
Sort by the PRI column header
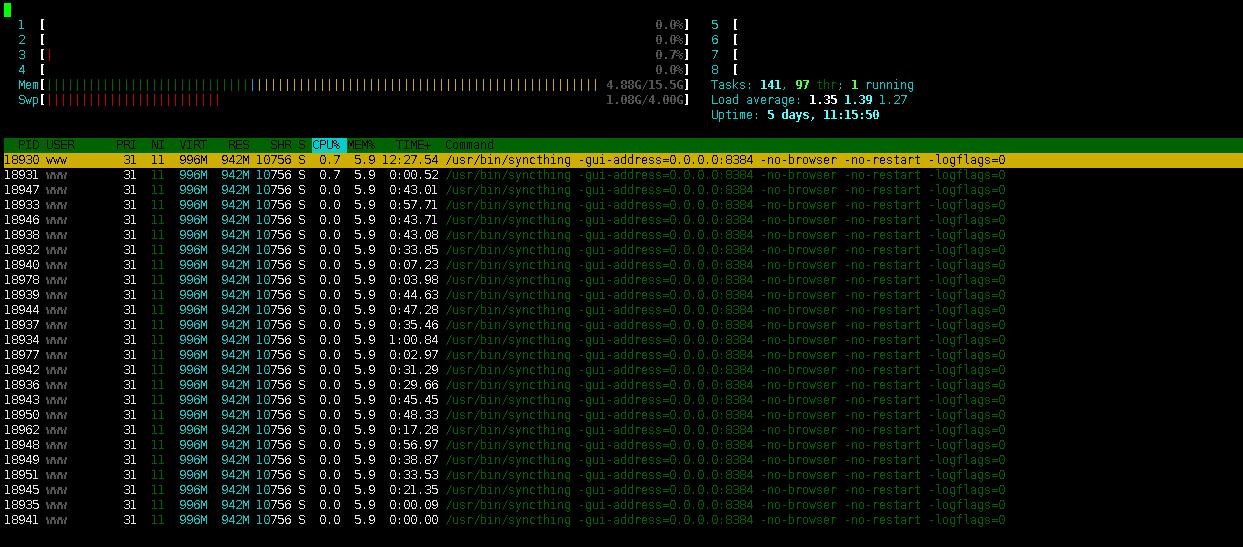pos(125,145)
